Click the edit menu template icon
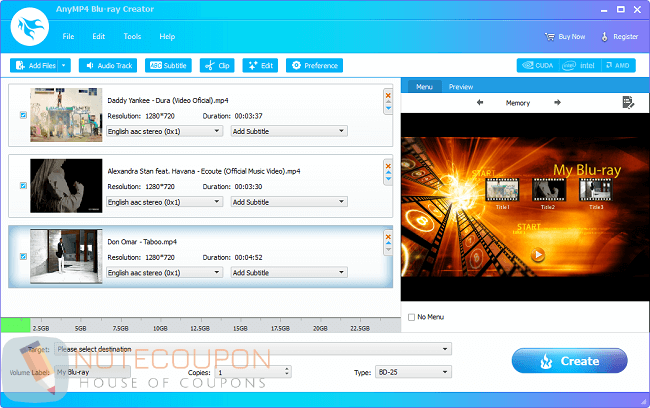The height and width of the screenshot is (408, 650). coord(628,102)
